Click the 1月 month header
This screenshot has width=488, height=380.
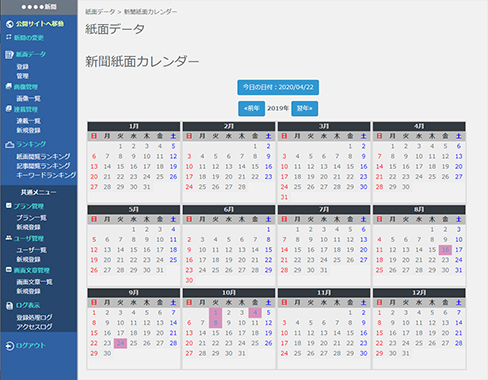pos(134,126)
